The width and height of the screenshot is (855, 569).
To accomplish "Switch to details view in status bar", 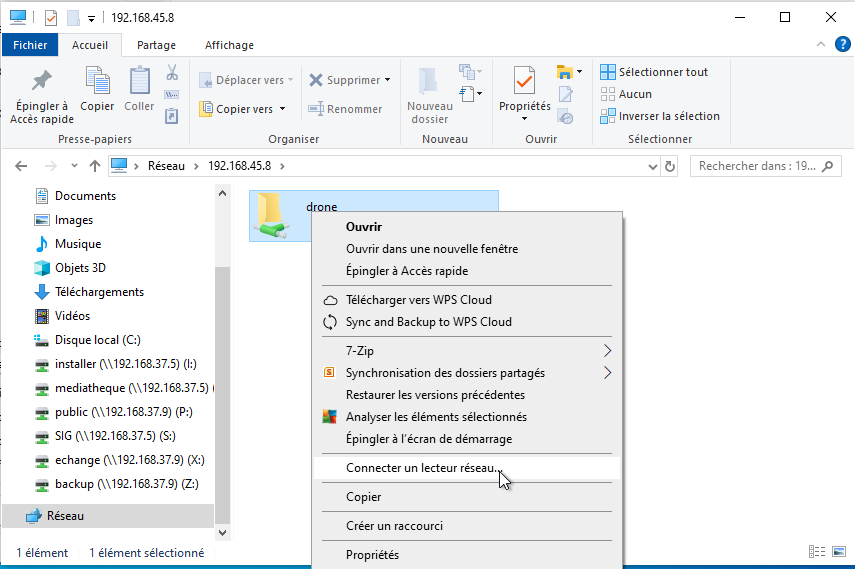I will click(817, 552).
